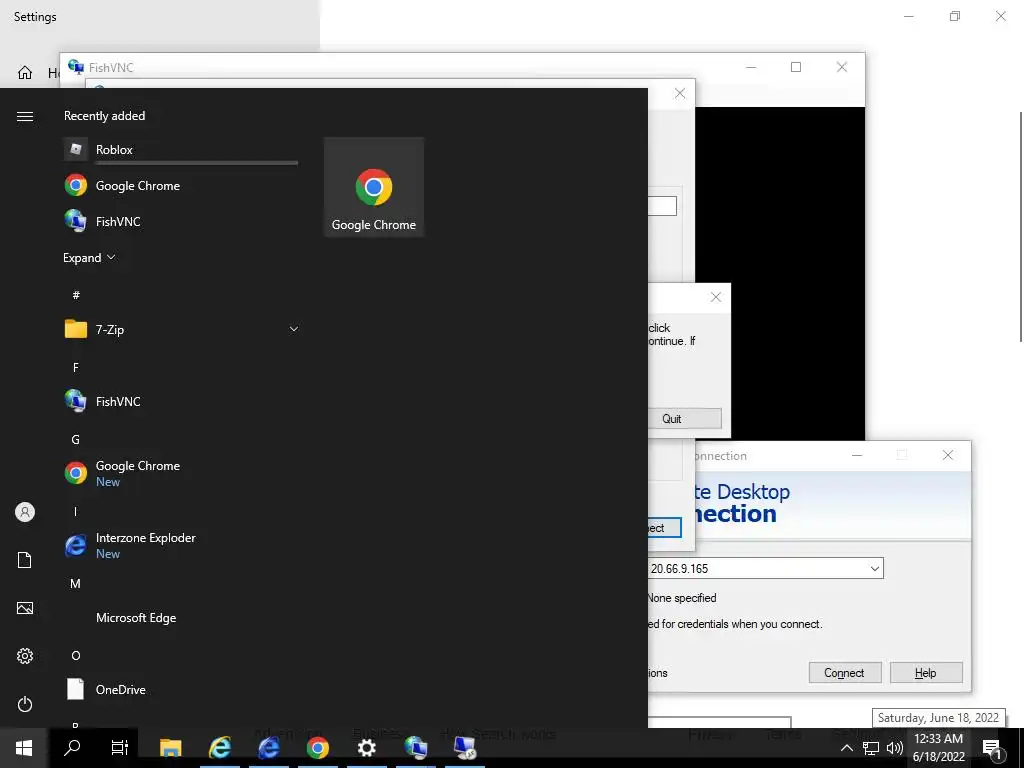Click the pinned Google Chrome tile
The image size is (1024, 768).
point(374,187)
